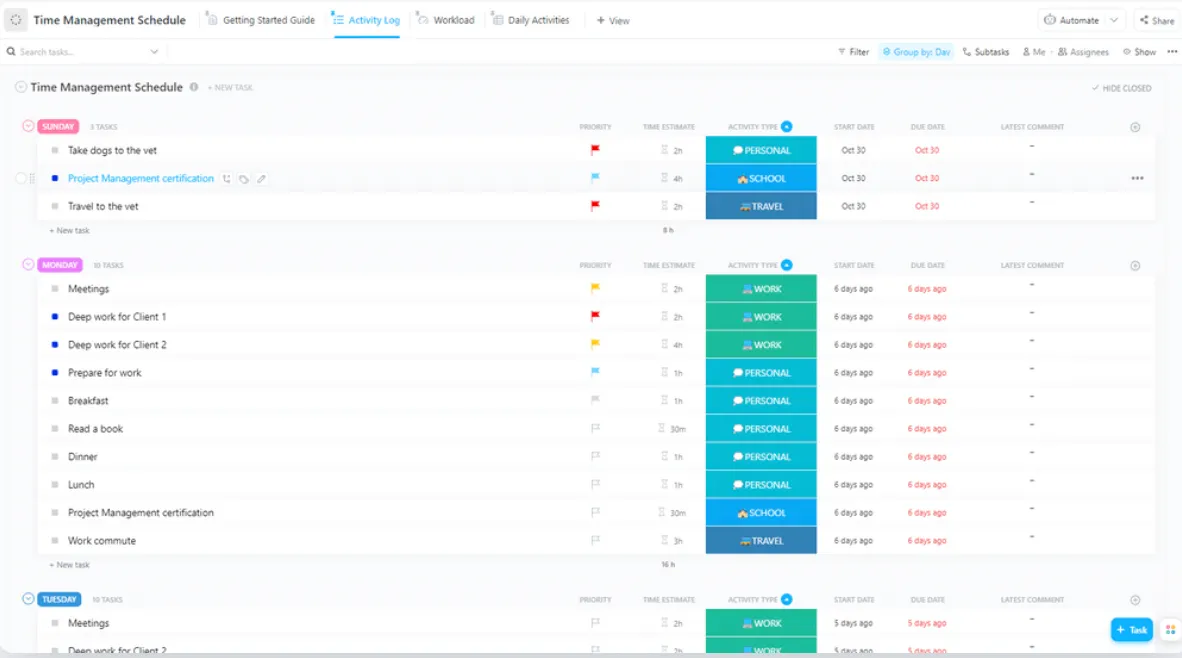1182x658 pixels.
Task: Click the time estimate for Deep work for Client 2
Action: (x=672, y=344)
